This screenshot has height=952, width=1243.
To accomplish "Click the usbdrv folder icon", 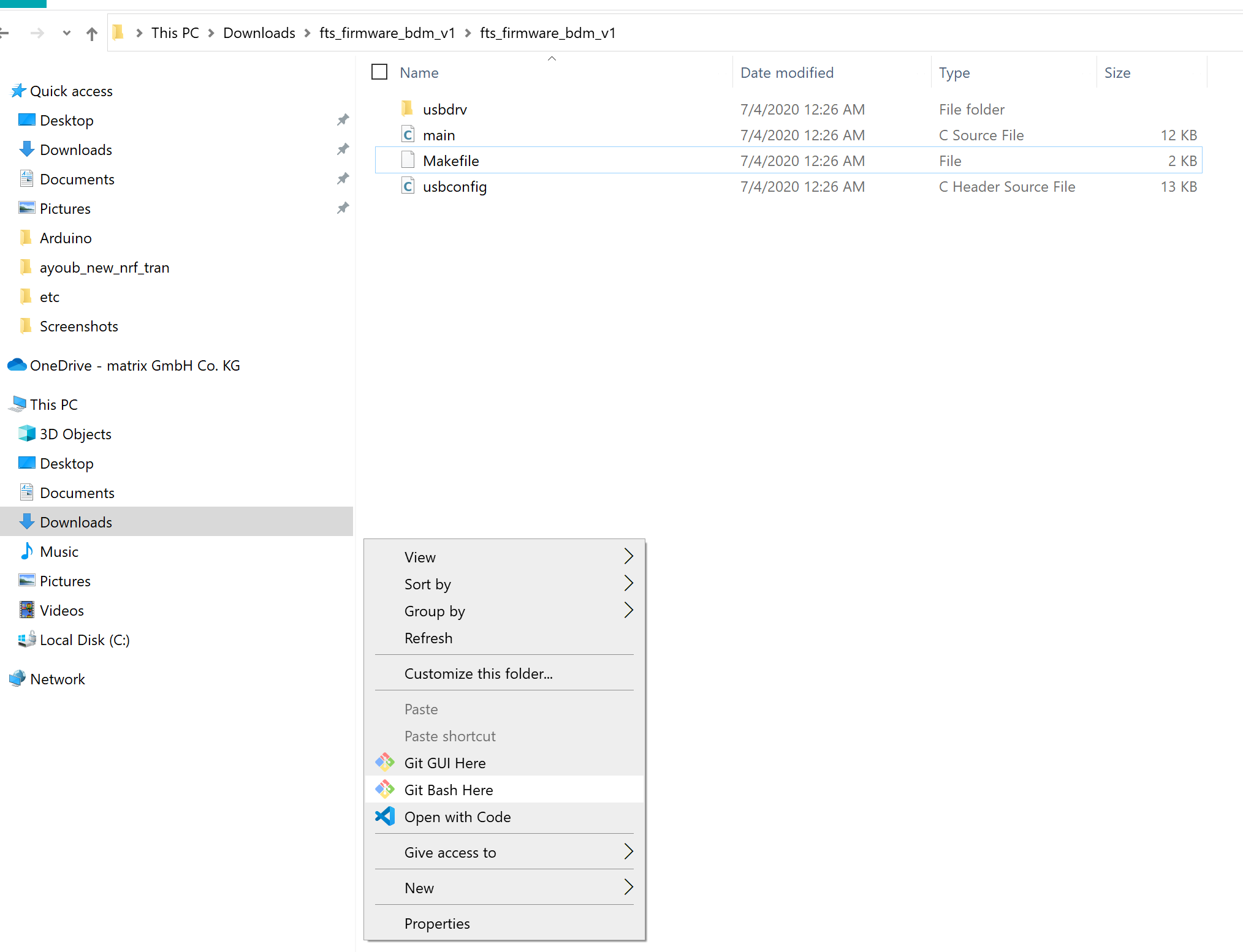I will click(408, 109).
